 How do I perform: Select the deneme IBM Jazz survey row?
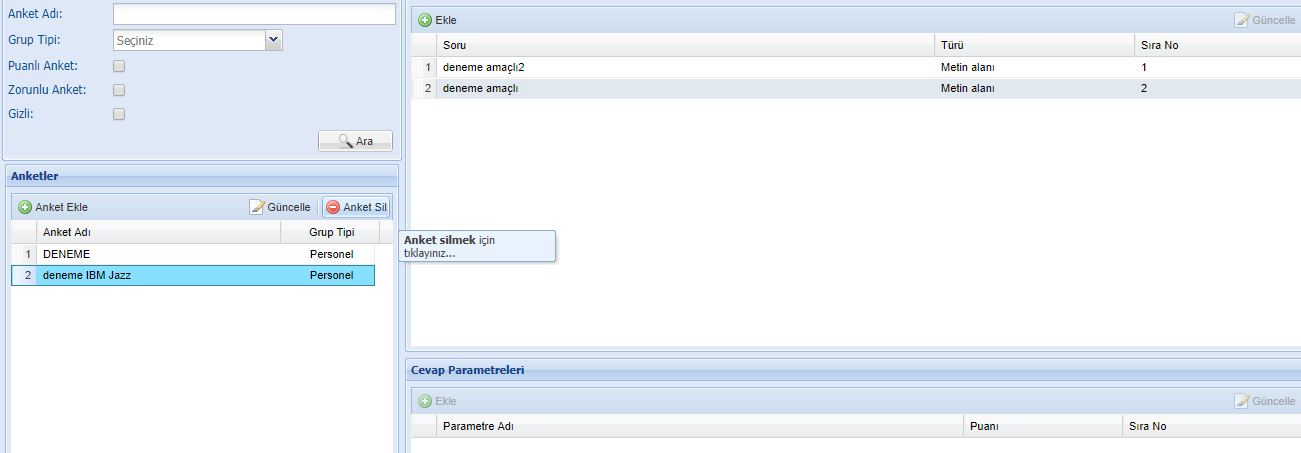pyautogui.click(x=193, y=275)
